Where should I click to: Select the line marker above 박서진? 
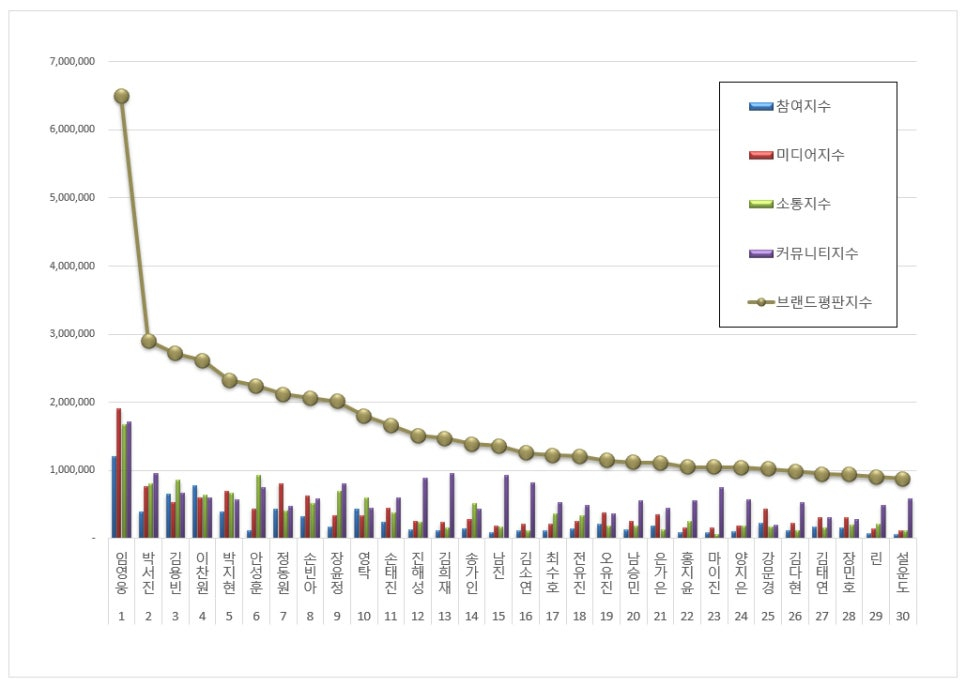(148, 341)
